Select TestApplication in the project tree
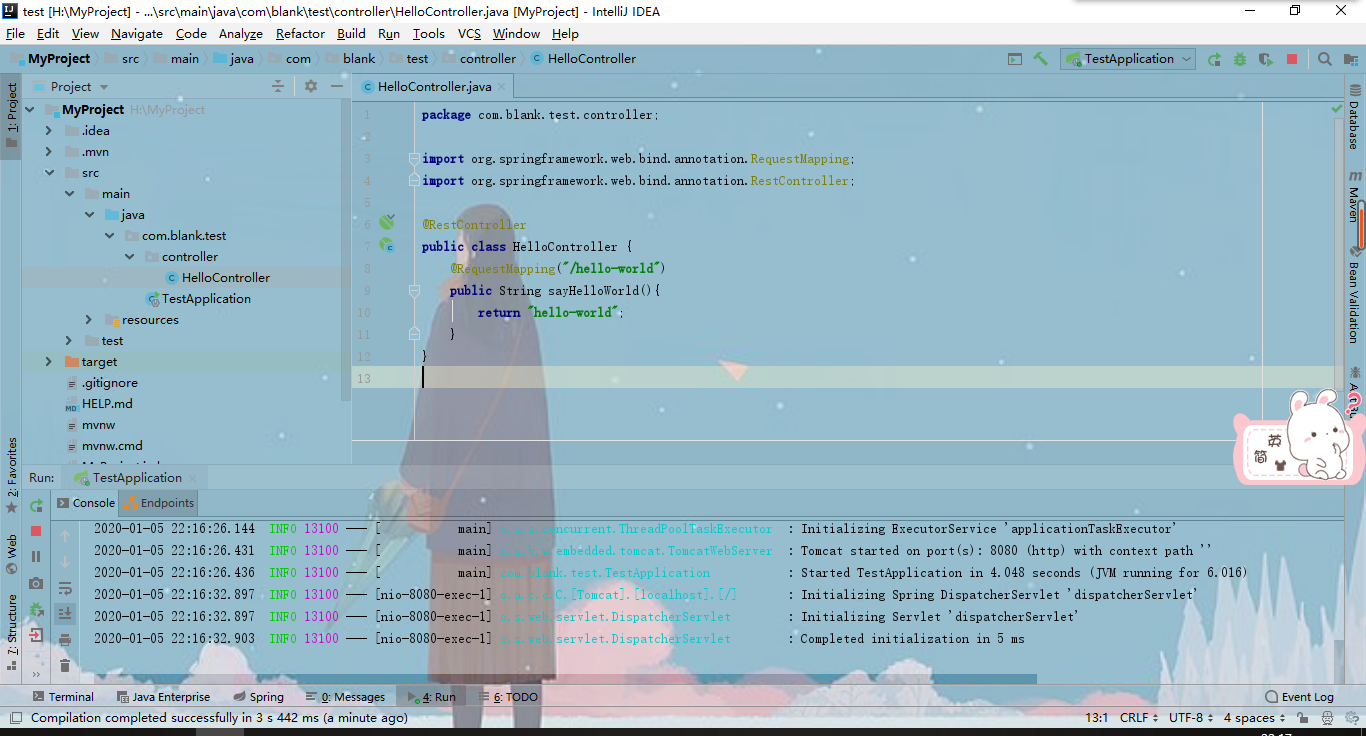The width and height of the screenshot is (1366, 736). point(206,299)
